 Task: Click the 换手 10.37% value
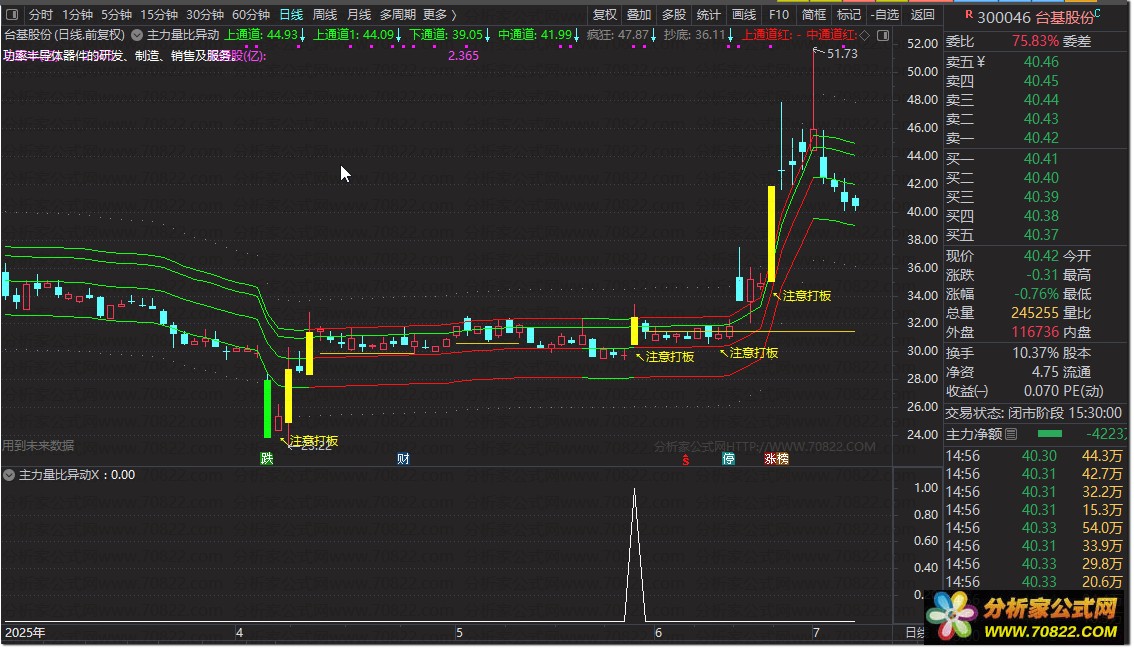[1035, 353]
